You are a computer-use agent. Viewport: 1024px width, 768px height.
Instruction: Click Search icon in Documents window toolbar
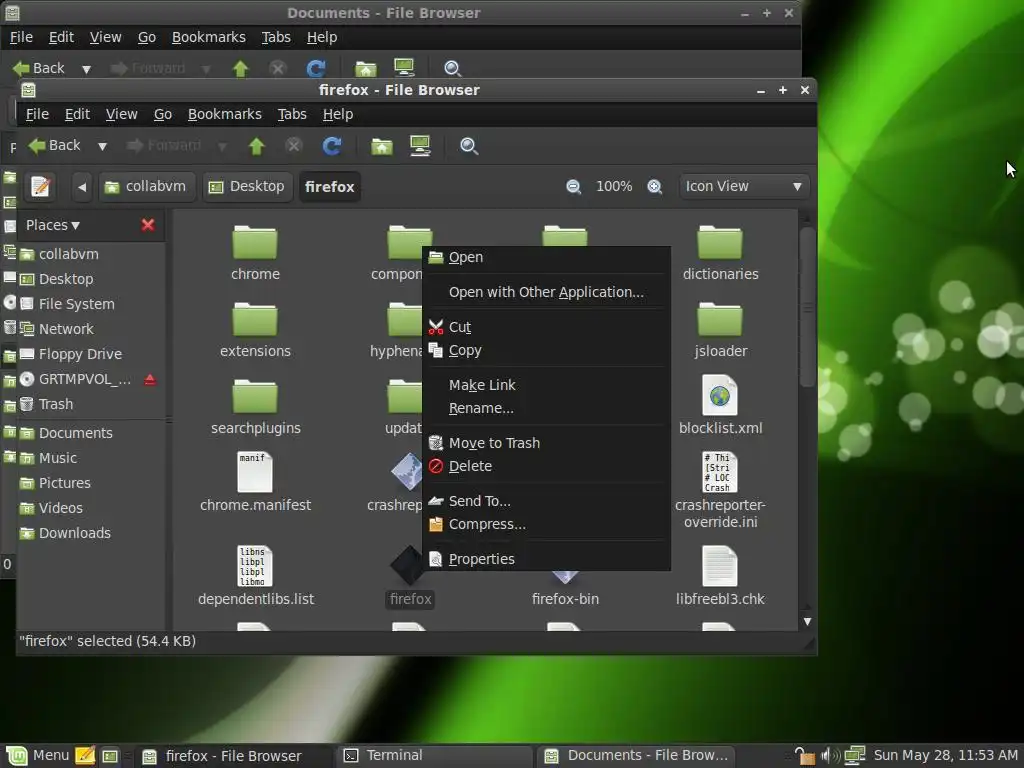coord(453,68)
